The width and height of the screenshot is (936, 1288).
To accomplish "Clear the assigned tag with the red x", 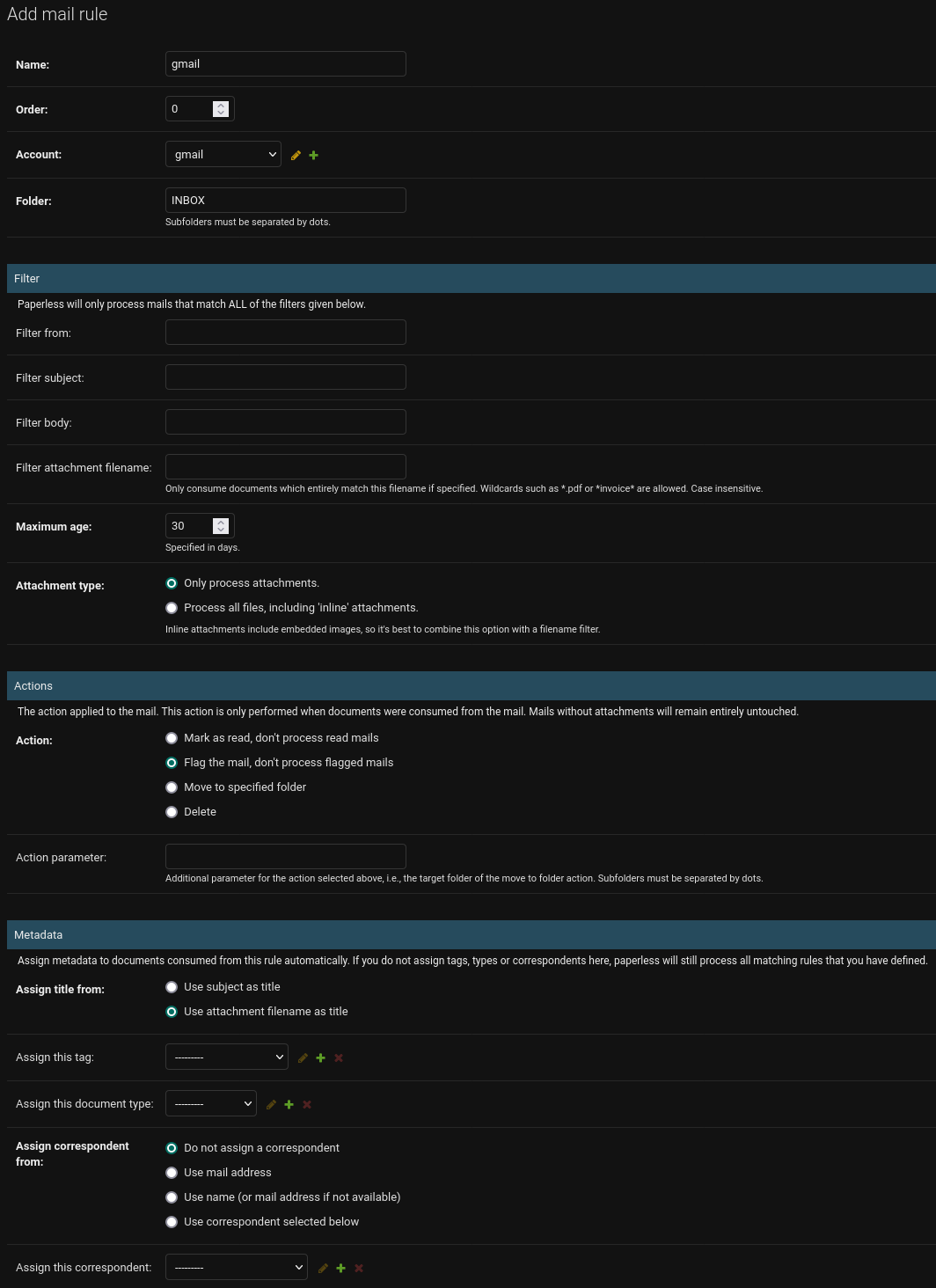I will (x=338, y=1057).
